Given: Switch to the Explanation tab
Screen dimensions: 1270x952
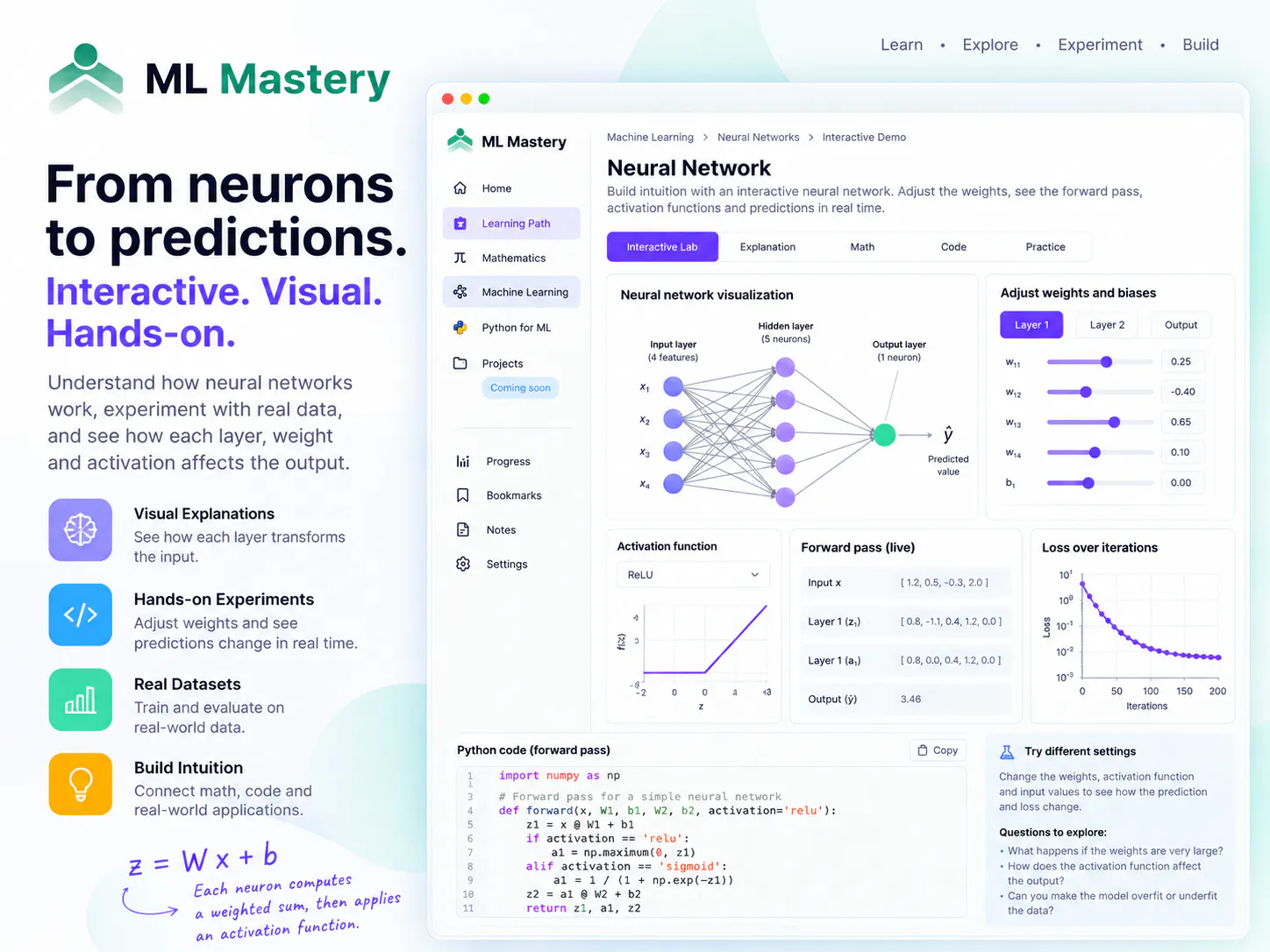Looking at the screenshot, I should [x=767, y=247].
